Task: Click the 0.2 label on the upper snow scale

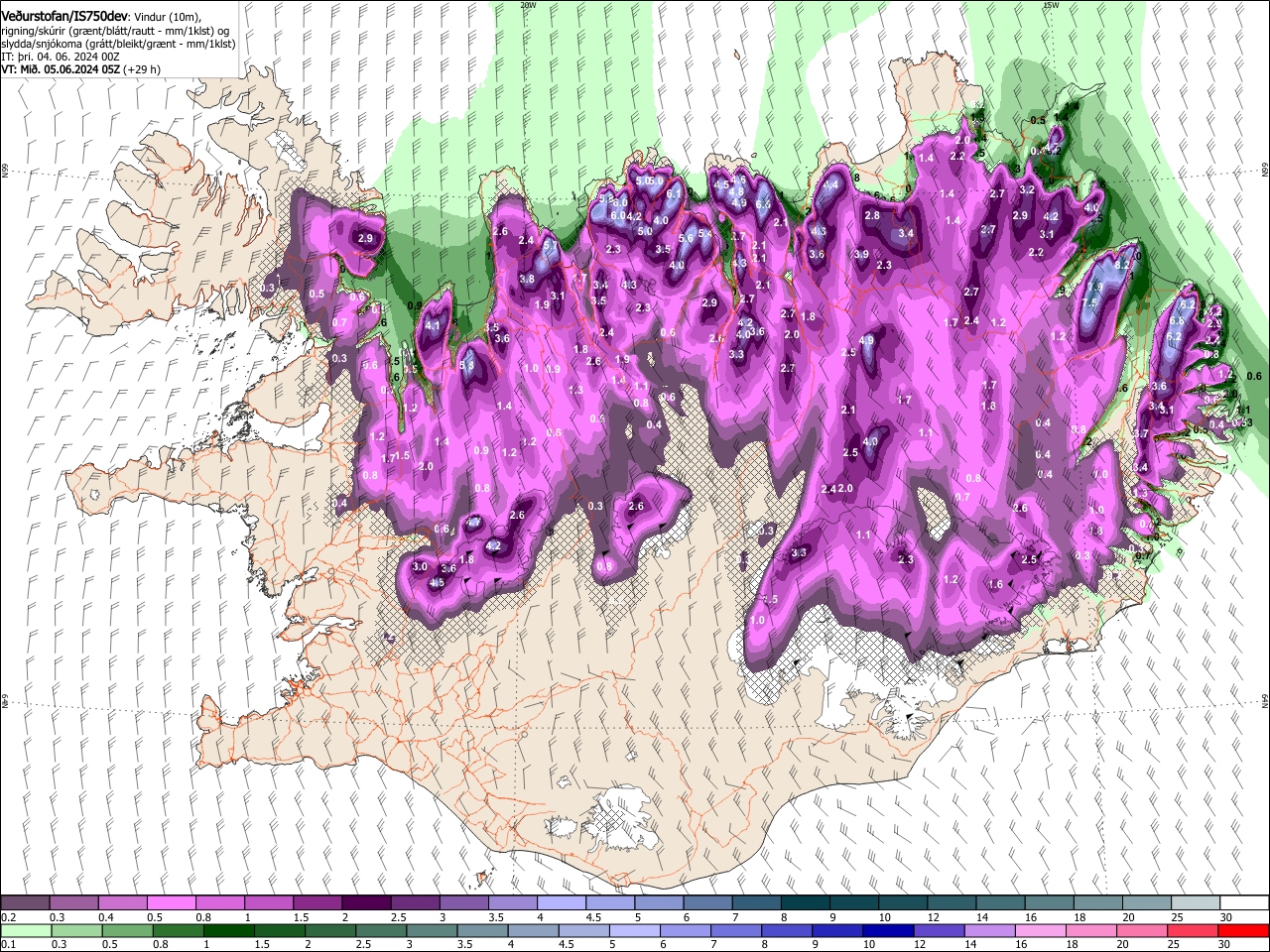Action: tap(9, 917)
